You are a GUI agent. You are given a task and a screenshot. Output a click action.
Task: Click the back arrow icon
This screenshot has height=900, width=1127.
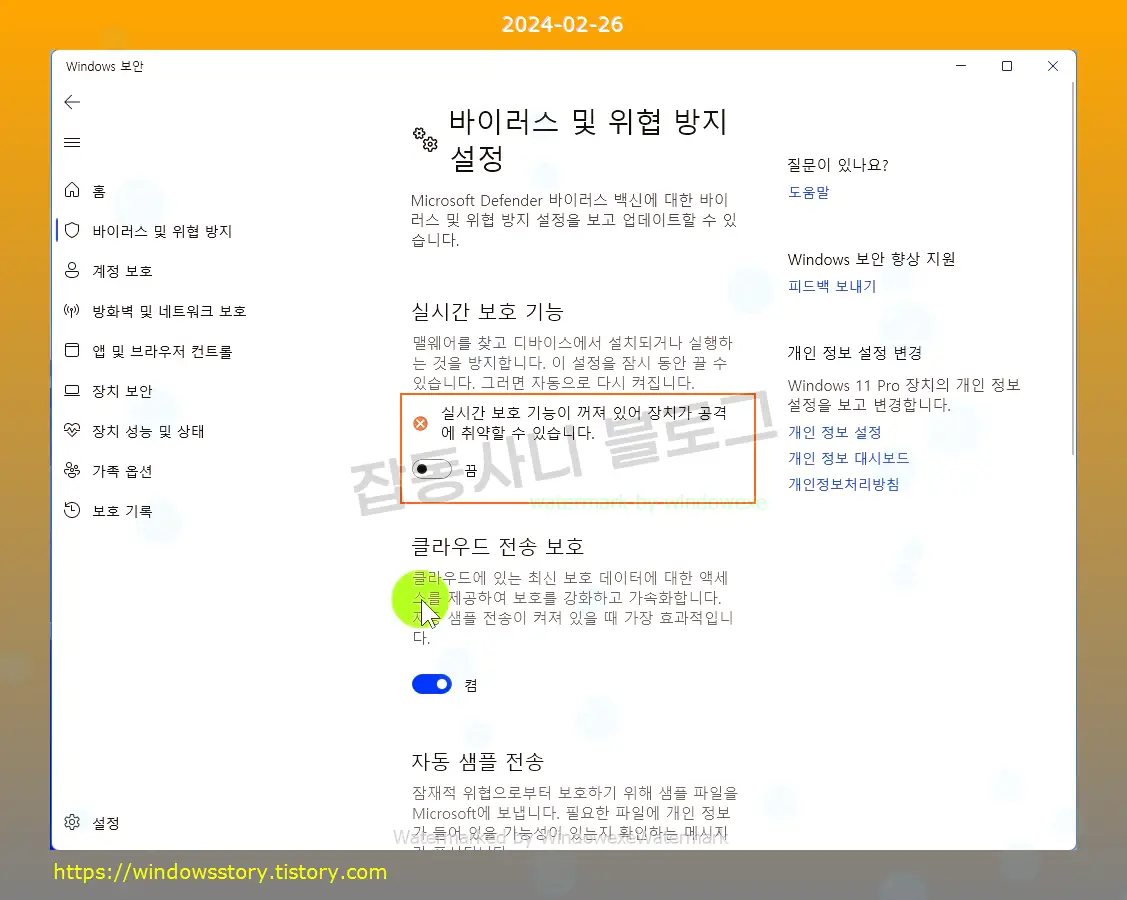pyautogui.click(x=72, y=102)
